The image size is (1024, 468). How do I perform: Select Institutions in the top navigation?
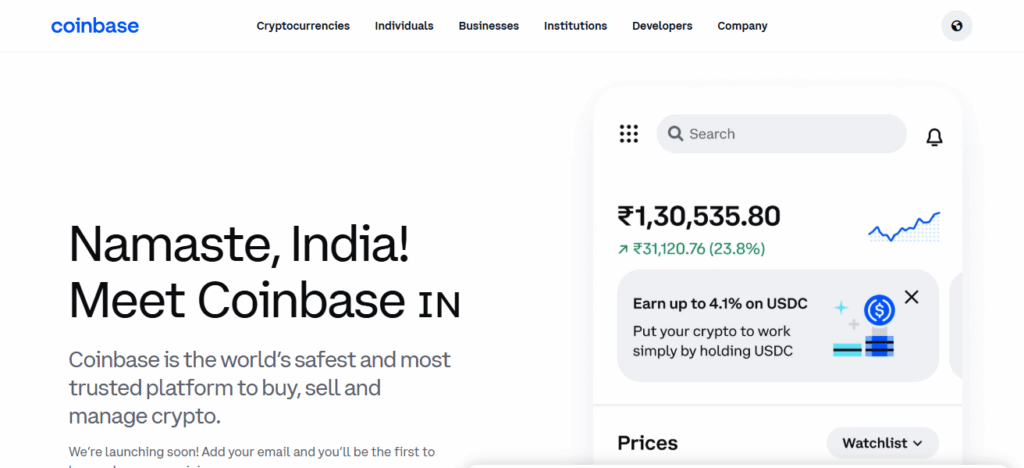point(575,26)
